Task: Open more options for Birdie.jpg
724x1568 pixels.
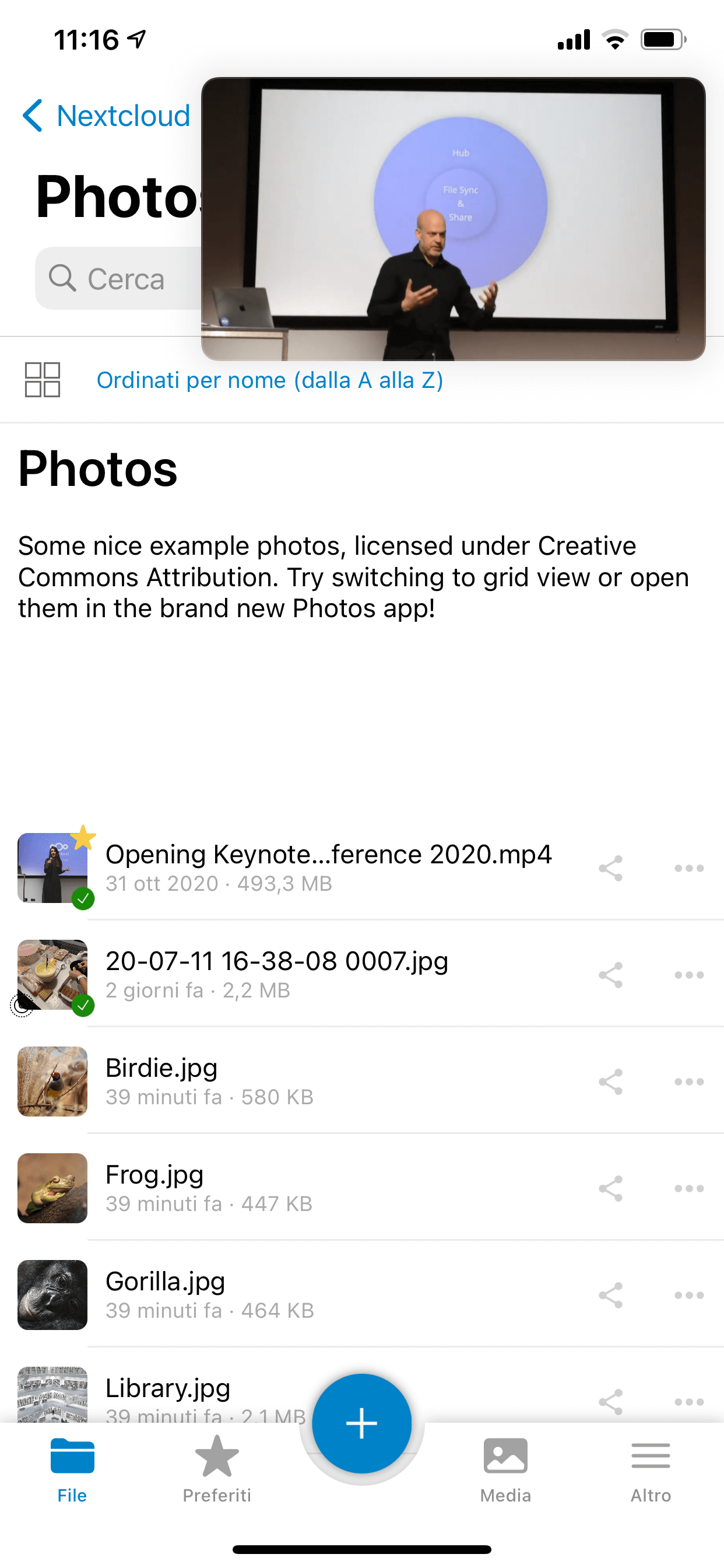Action: [688, 1081]
